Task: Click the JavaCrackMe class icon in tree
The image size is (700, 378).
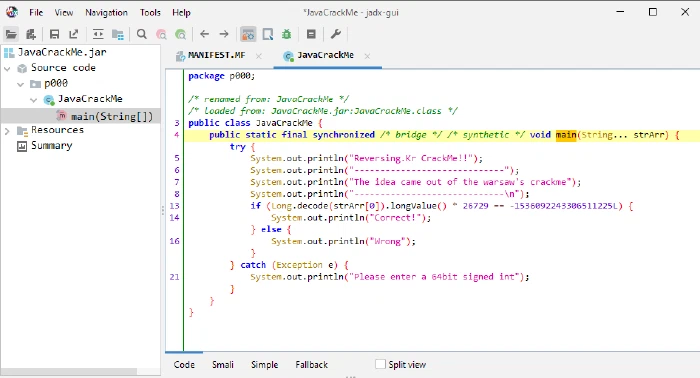Action: 49,100
